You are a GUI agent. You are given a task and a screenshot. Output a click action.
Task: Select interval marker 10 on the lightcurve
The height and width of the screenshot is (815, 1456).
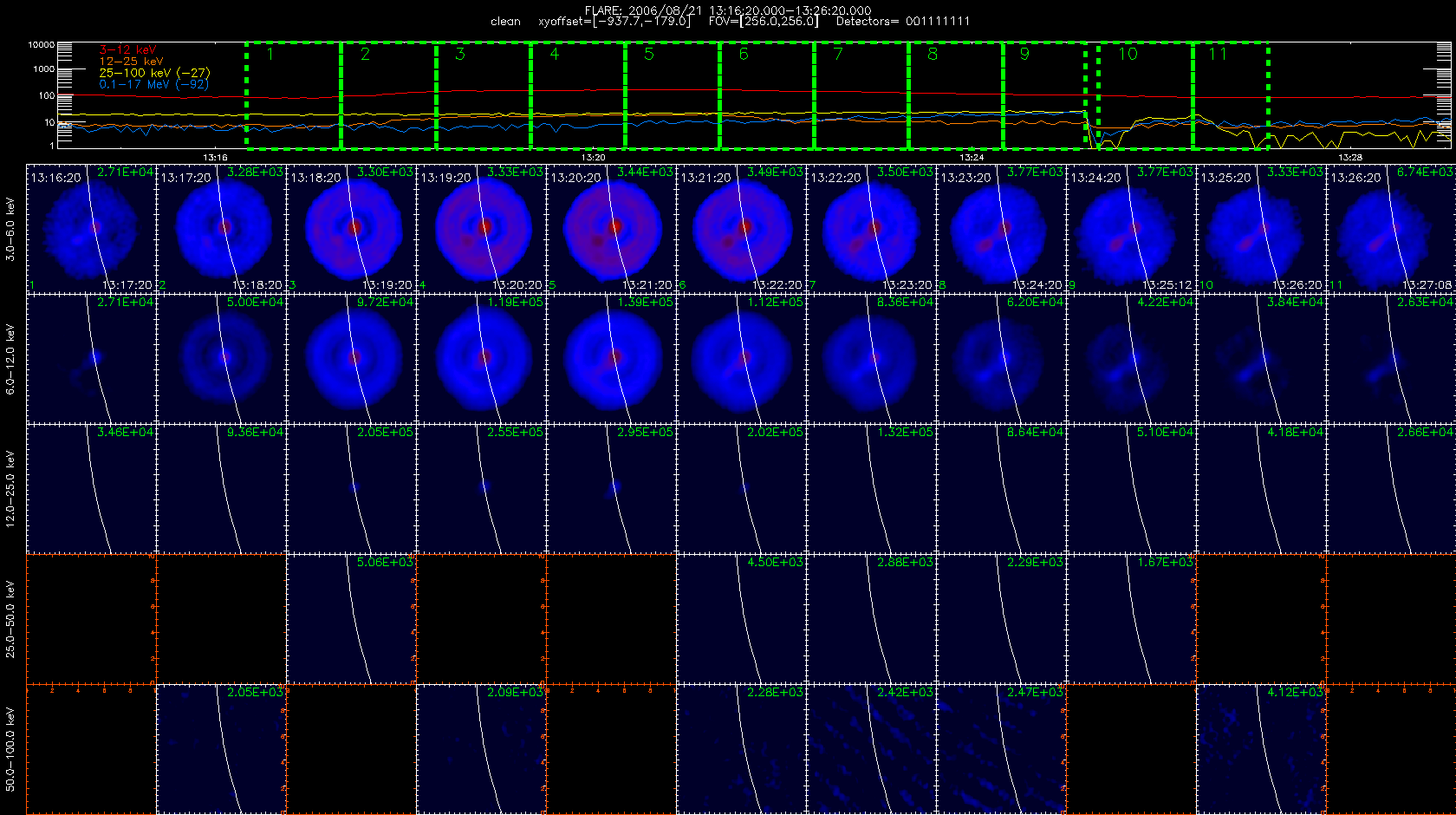tap(1128, 55)
